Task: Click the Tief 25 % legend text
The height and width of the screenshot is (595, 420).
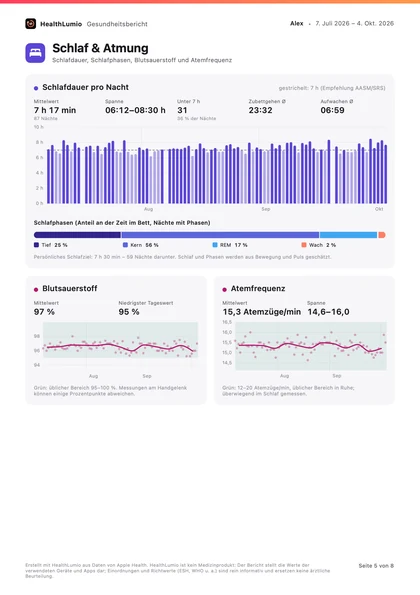Action: (54, 245)
